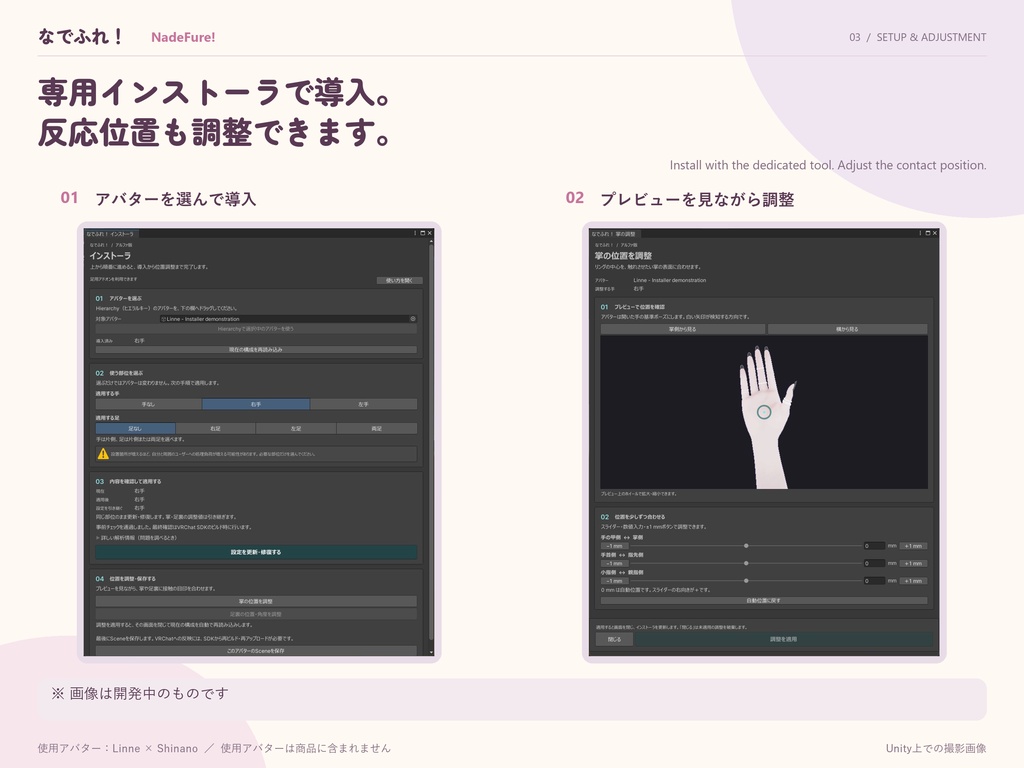
Task: Open the installer window's three-dot options menu
Action: (415, 233)
